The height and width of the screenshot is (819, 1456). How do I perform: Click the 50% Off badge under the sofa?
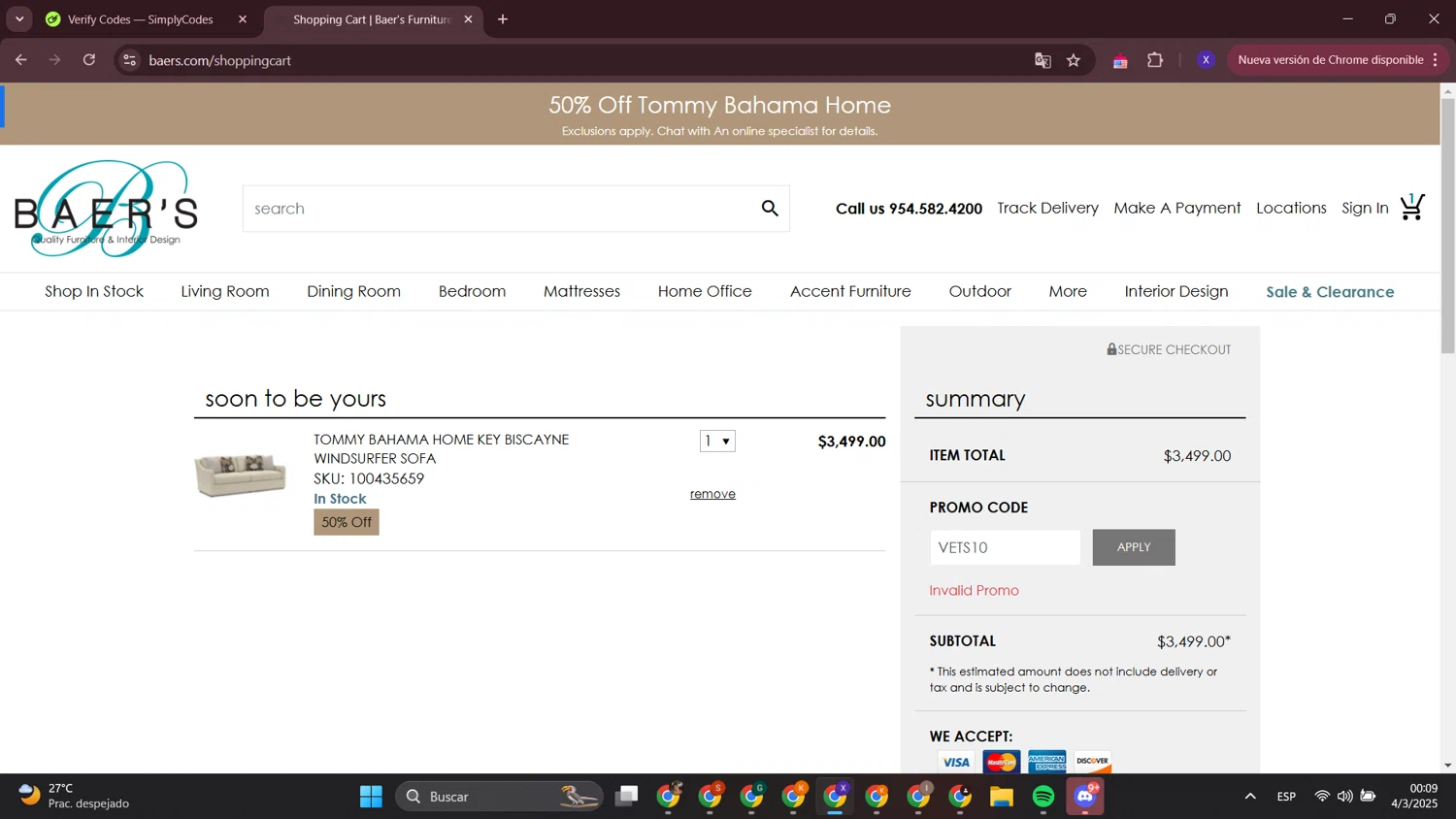point(347,522)
